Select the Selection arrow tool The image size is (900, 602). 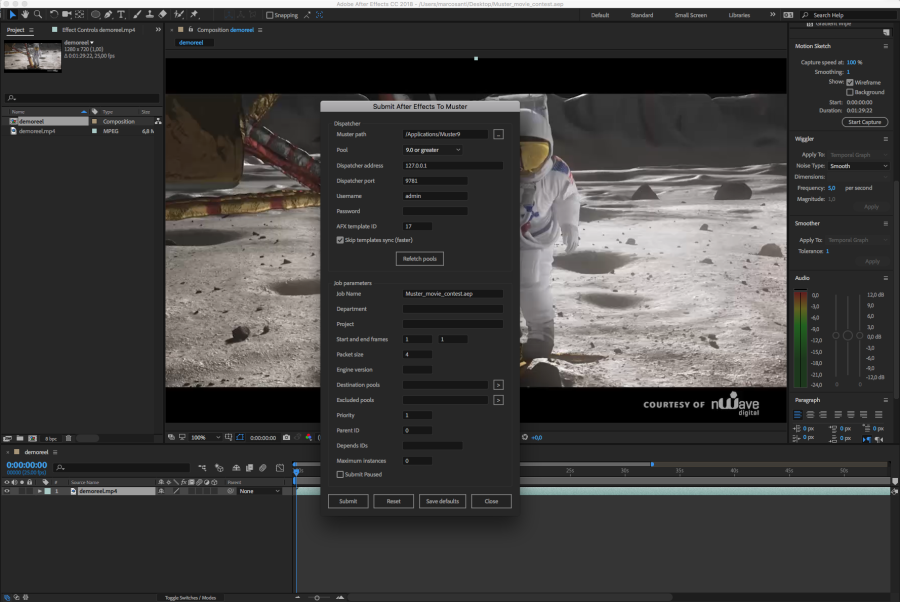[x=13, y=14]
